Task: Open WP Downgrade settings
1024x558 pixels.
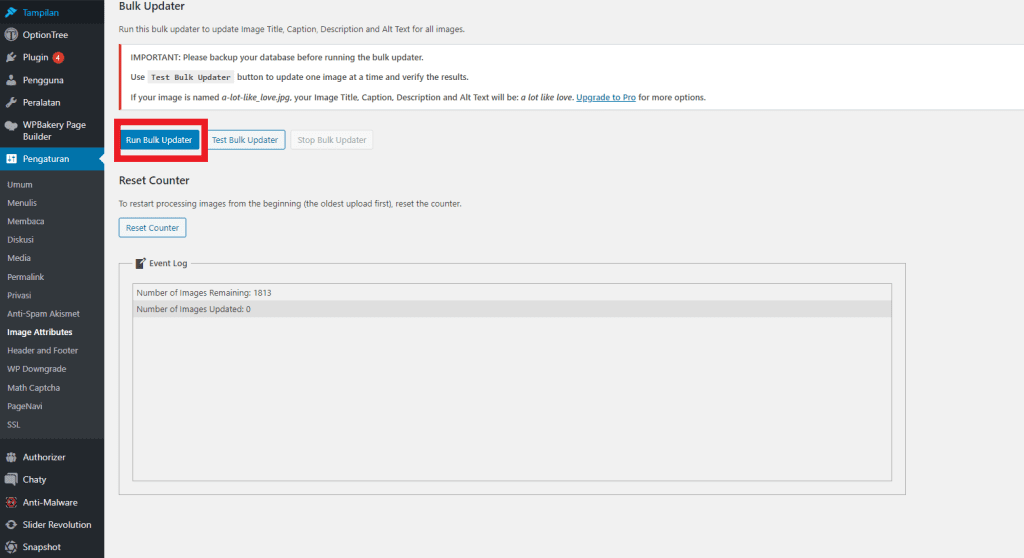Action: click(37, 369)
